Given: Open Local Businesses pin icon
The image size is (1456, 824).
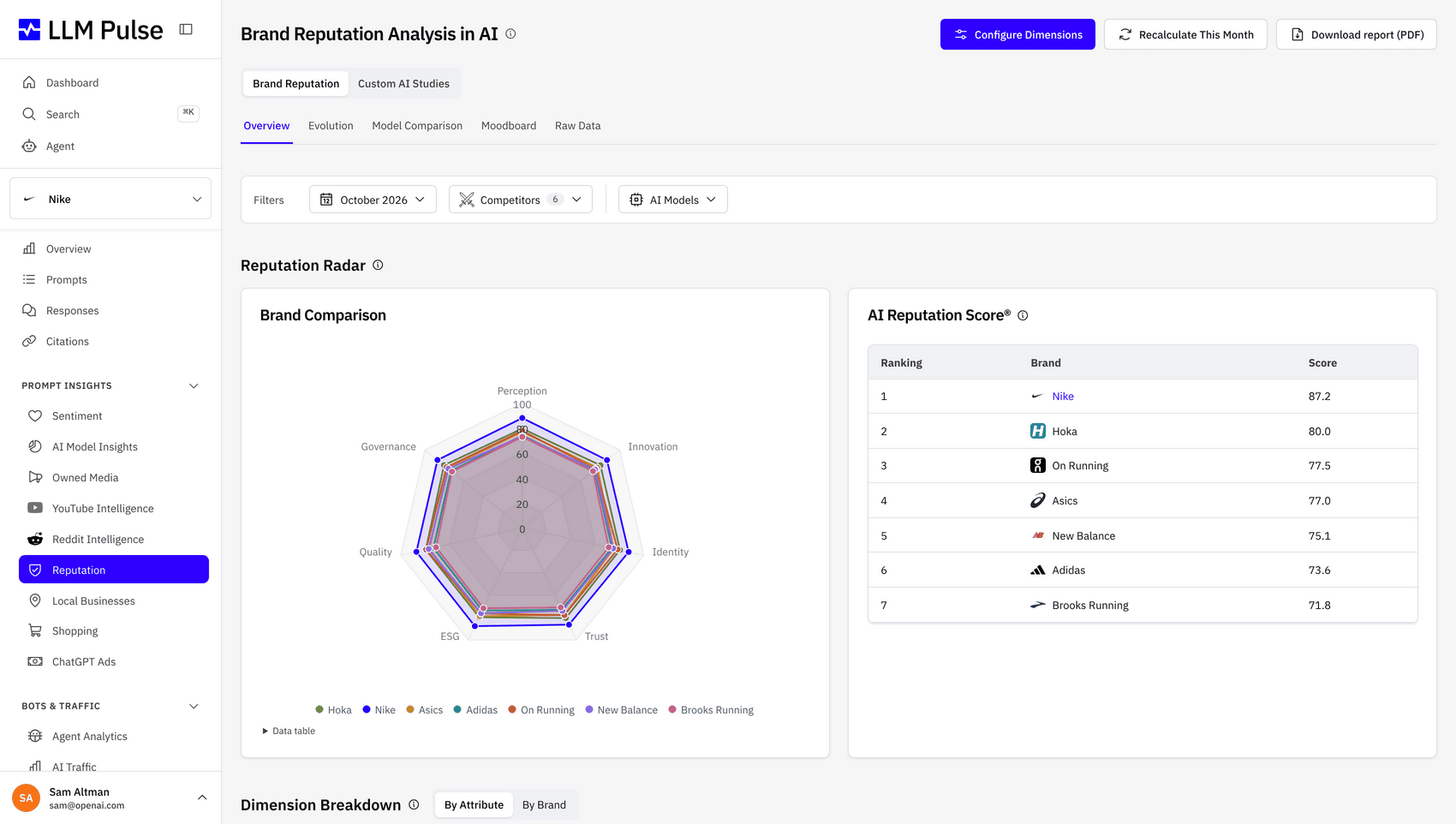Looking at the screenshot, I should (x=35, y=600).
